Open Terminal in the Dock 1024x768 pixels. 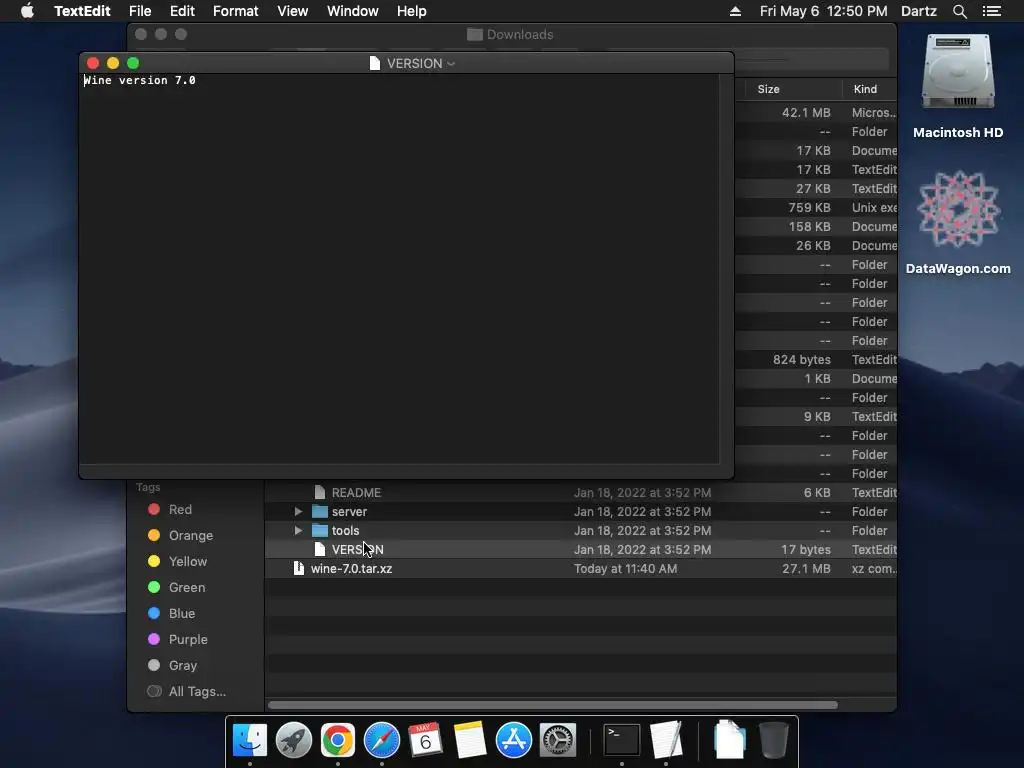click(622, 740)
